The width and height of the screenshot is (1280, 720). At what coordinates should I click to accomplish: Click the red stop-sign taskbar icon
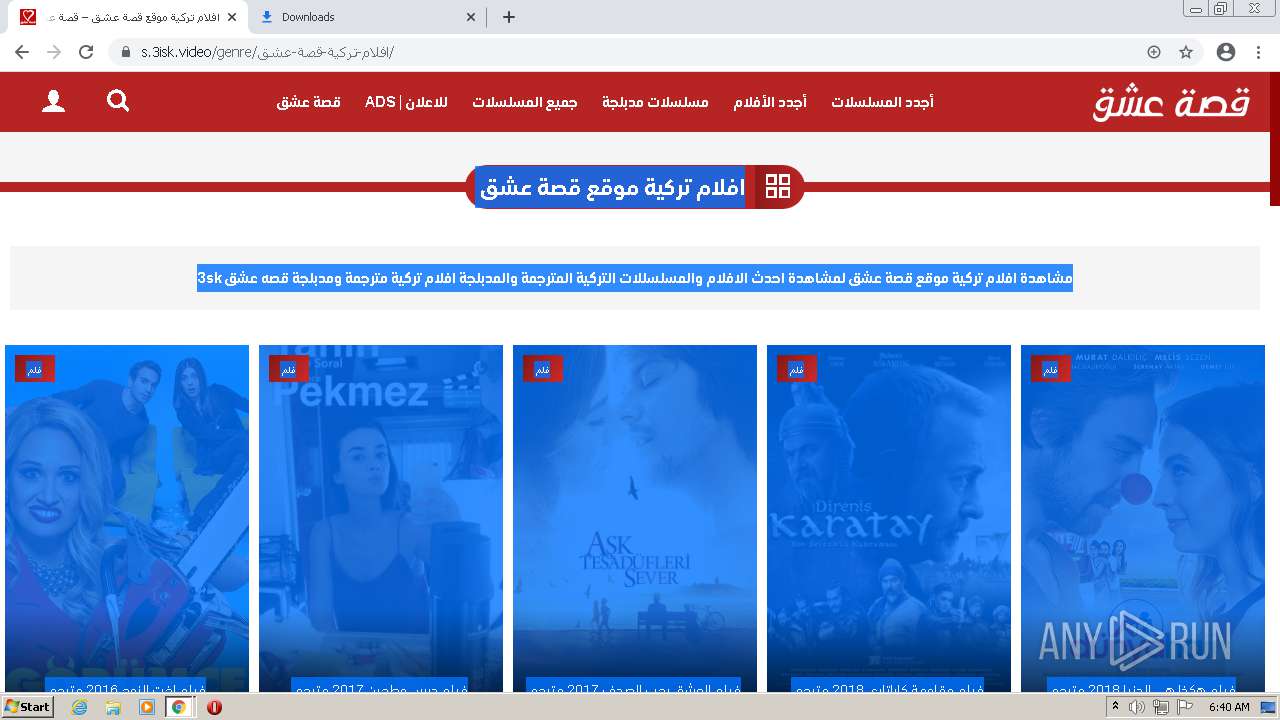(214, 707)
